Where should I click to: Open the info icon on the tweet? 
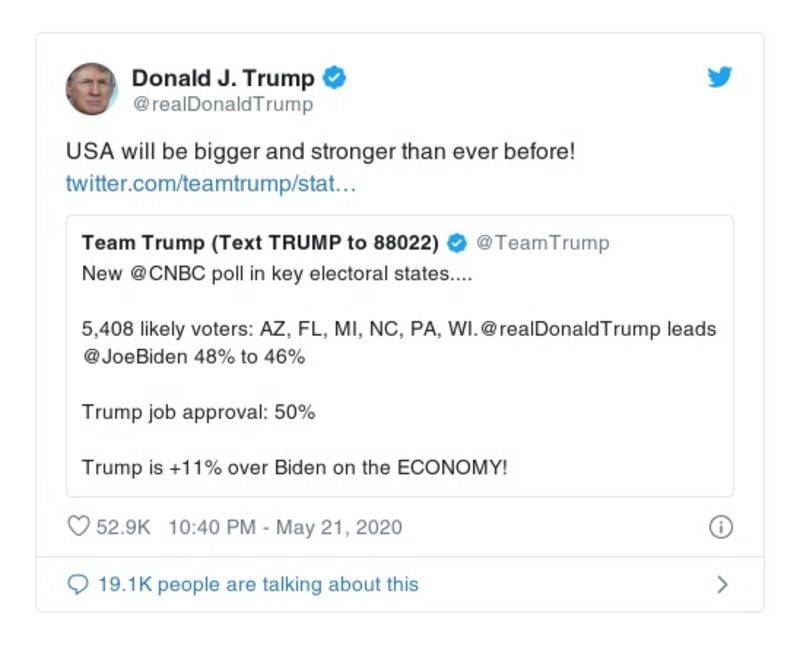[719, 526]
